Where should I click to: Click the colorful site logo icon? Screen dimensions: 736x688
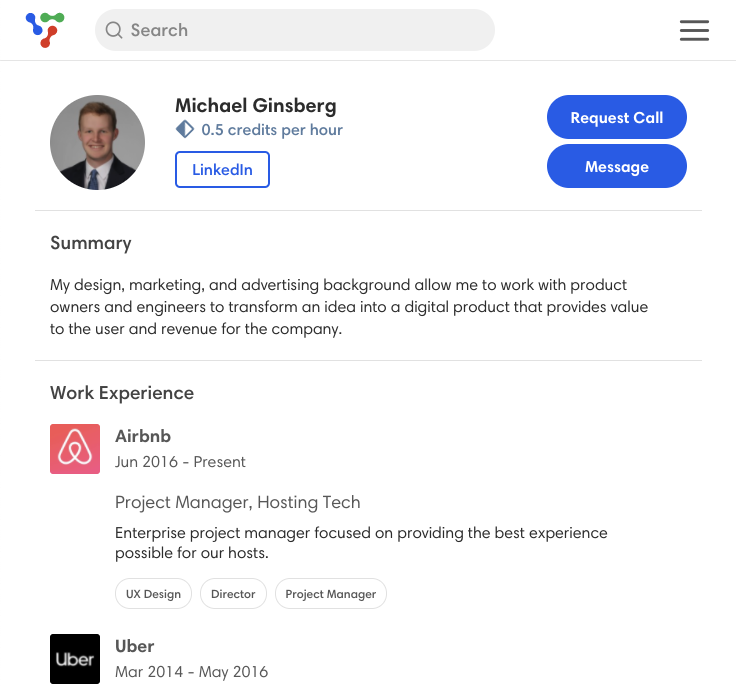click(x=45, y=30)
